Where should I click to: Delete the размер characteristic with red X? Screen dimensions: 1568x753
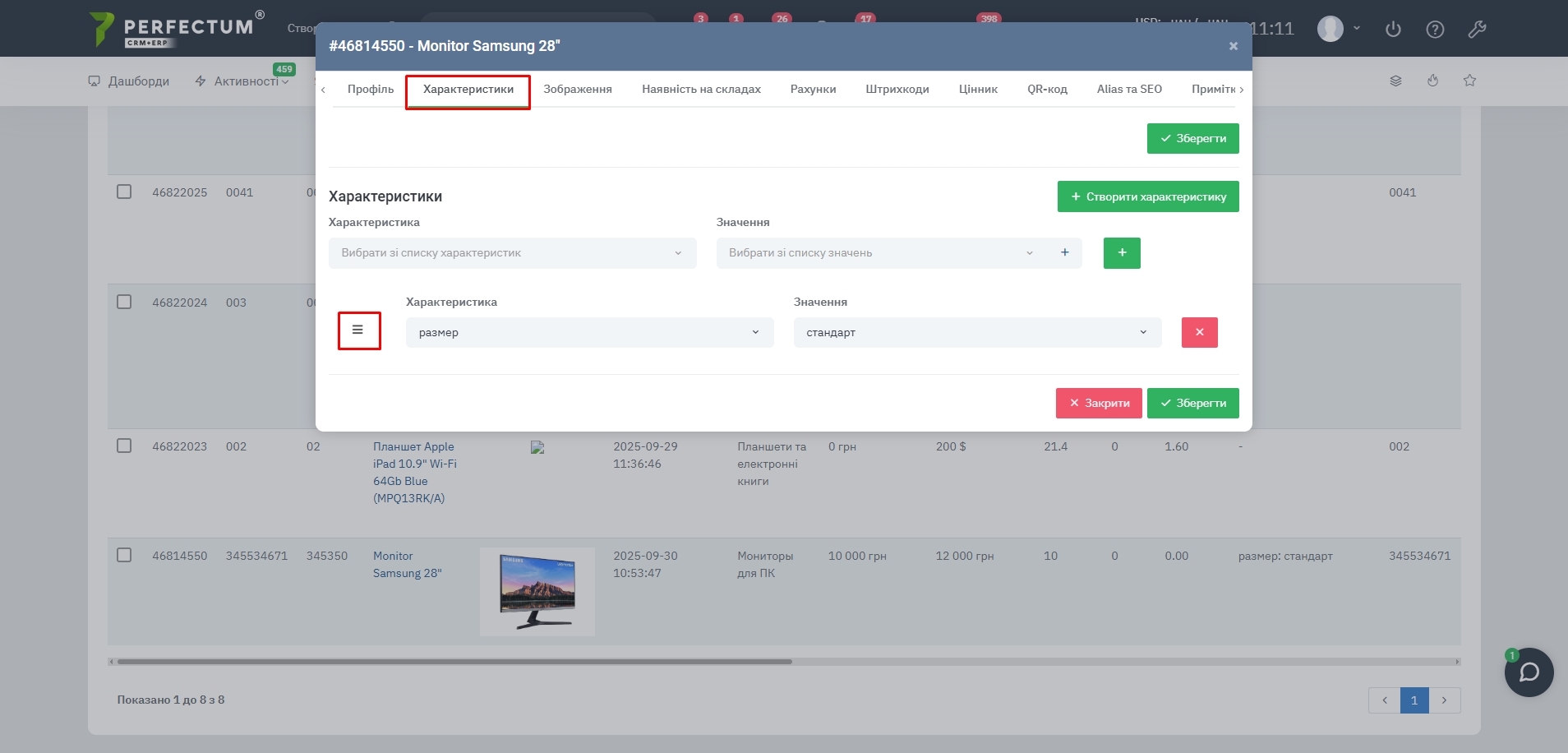tap(1199, 332)
